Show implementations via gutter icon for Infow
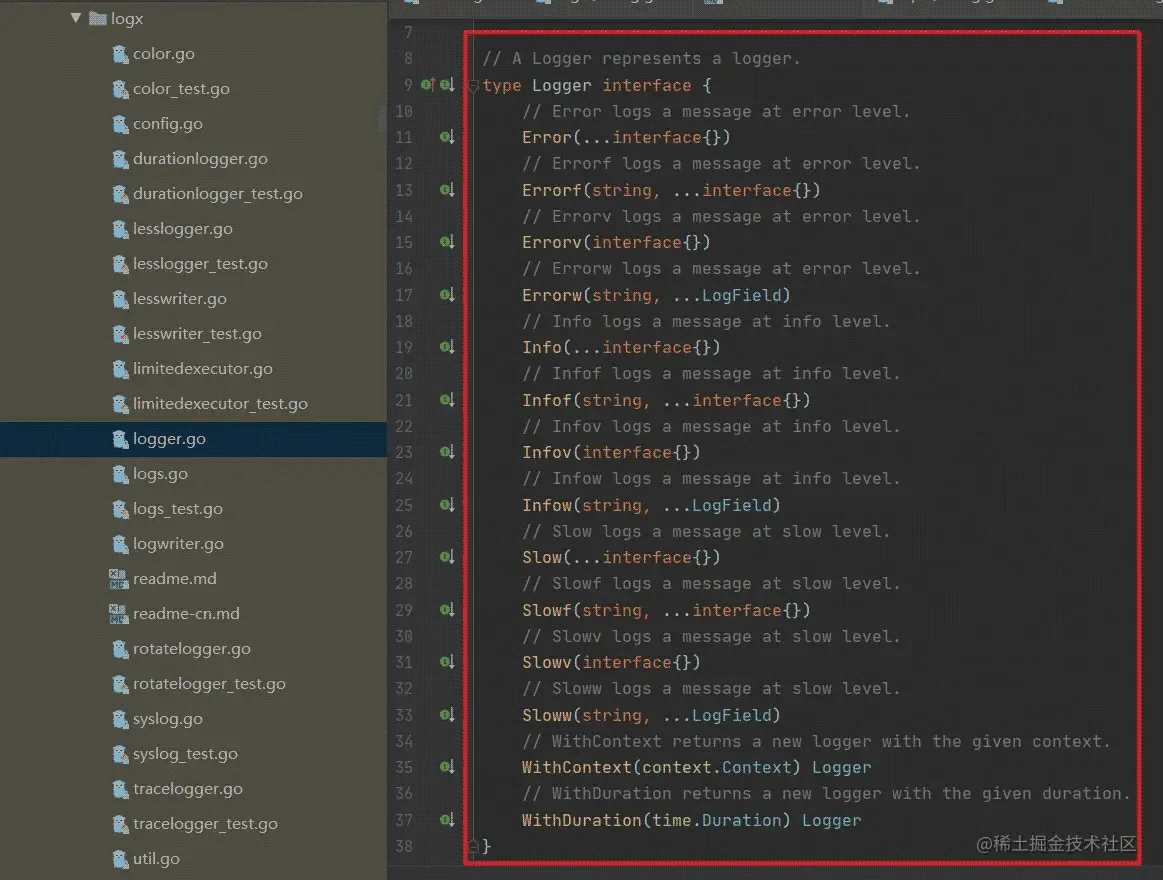 [x=447, y=505]
